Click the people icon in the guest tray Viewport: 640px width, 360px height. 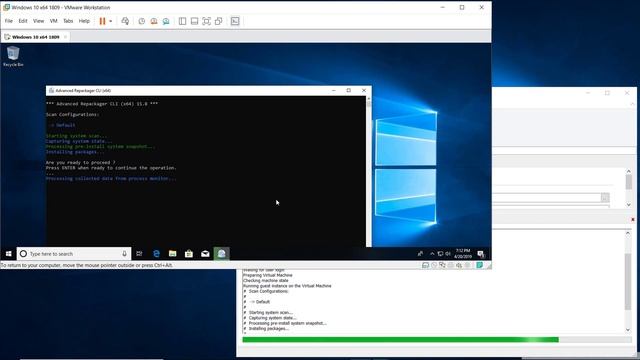[x=420, y=253]
